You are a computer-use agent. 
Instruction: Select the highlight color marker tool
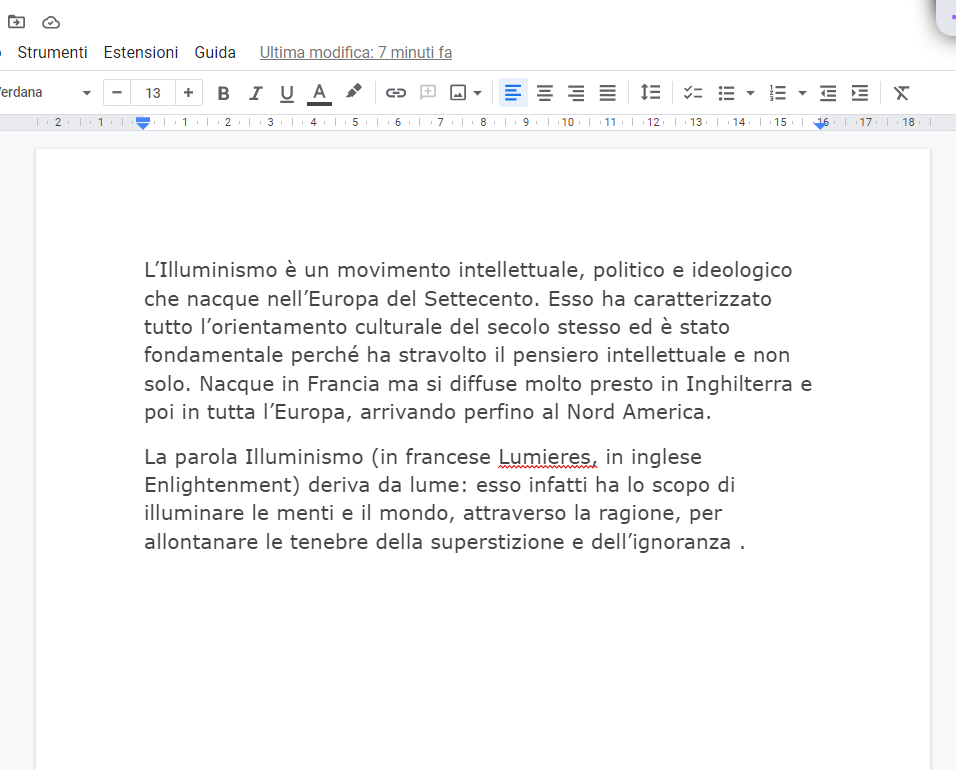(x=353, y=92)
